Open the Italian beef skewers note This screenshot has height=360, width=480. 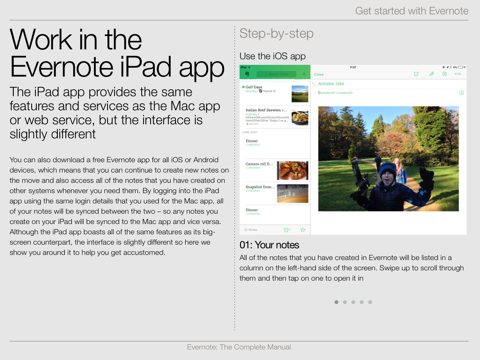(275, 117)
